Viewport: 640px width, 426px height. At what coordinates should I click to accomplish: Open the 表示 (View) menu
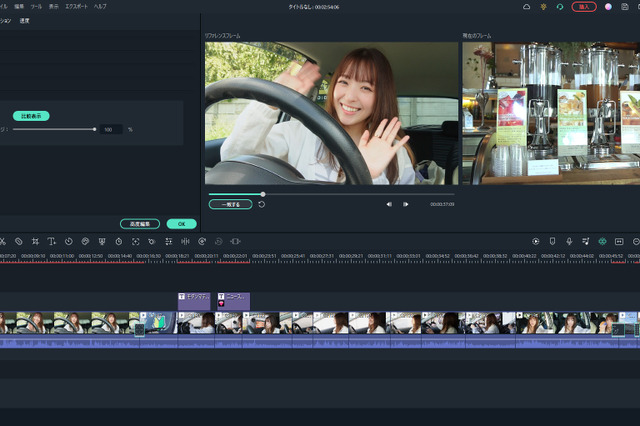tap(53, 7)
